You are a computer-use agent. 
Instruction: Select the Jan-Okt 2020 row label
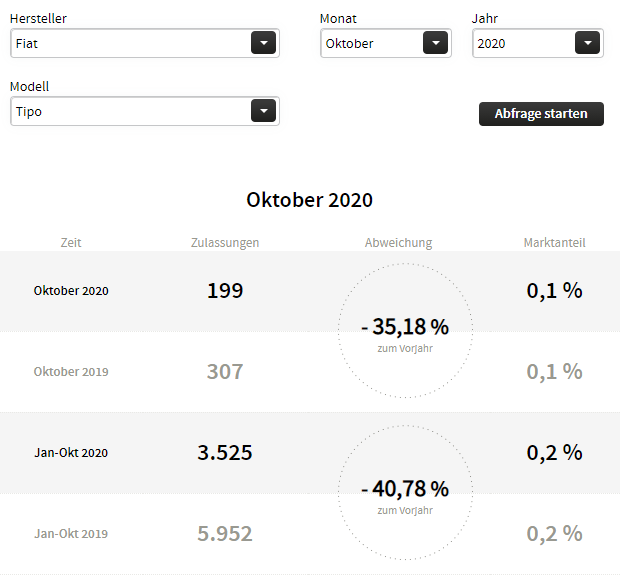point(71,453)
